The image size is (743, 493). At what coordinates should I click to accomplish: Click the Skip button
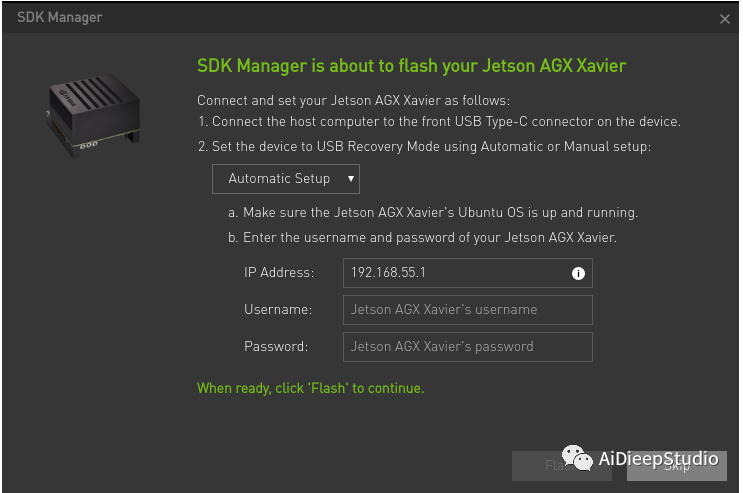click(x=677, y=466)
